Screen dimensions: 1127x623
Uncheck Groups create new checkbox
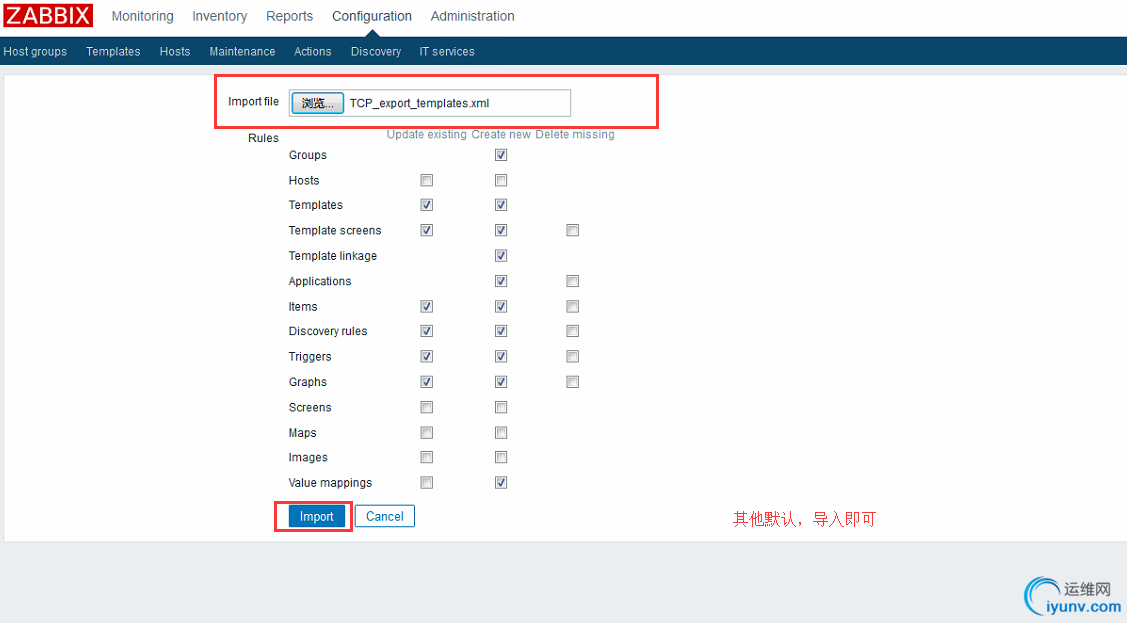[501, 155]
